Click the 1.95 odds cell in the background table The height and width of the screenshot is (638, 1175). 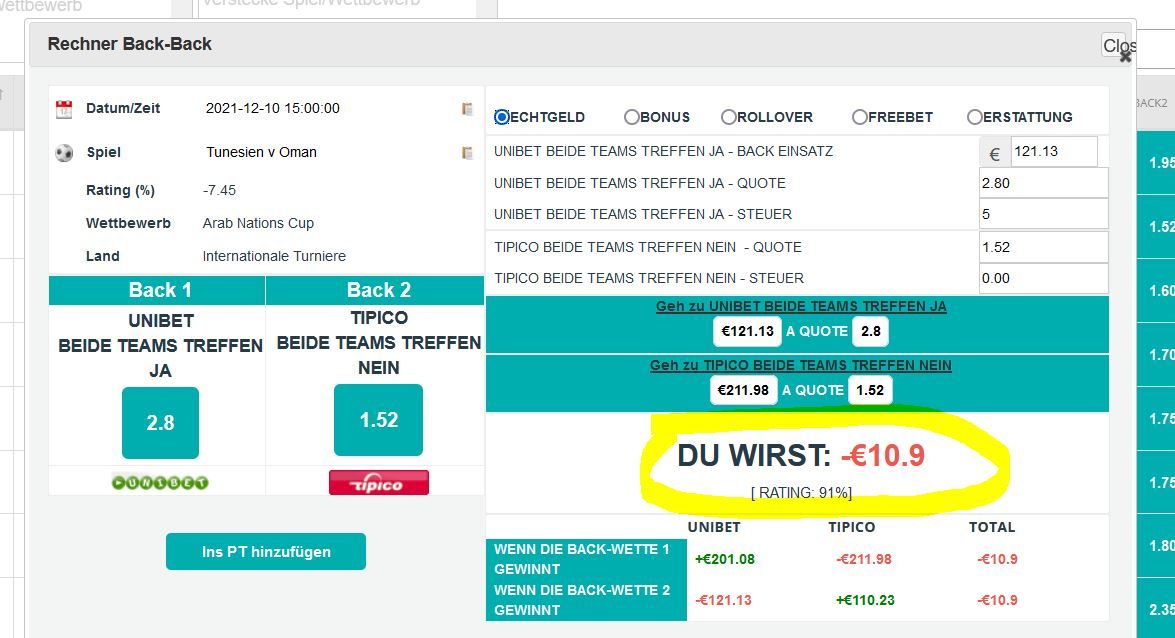click(1156, 163)
